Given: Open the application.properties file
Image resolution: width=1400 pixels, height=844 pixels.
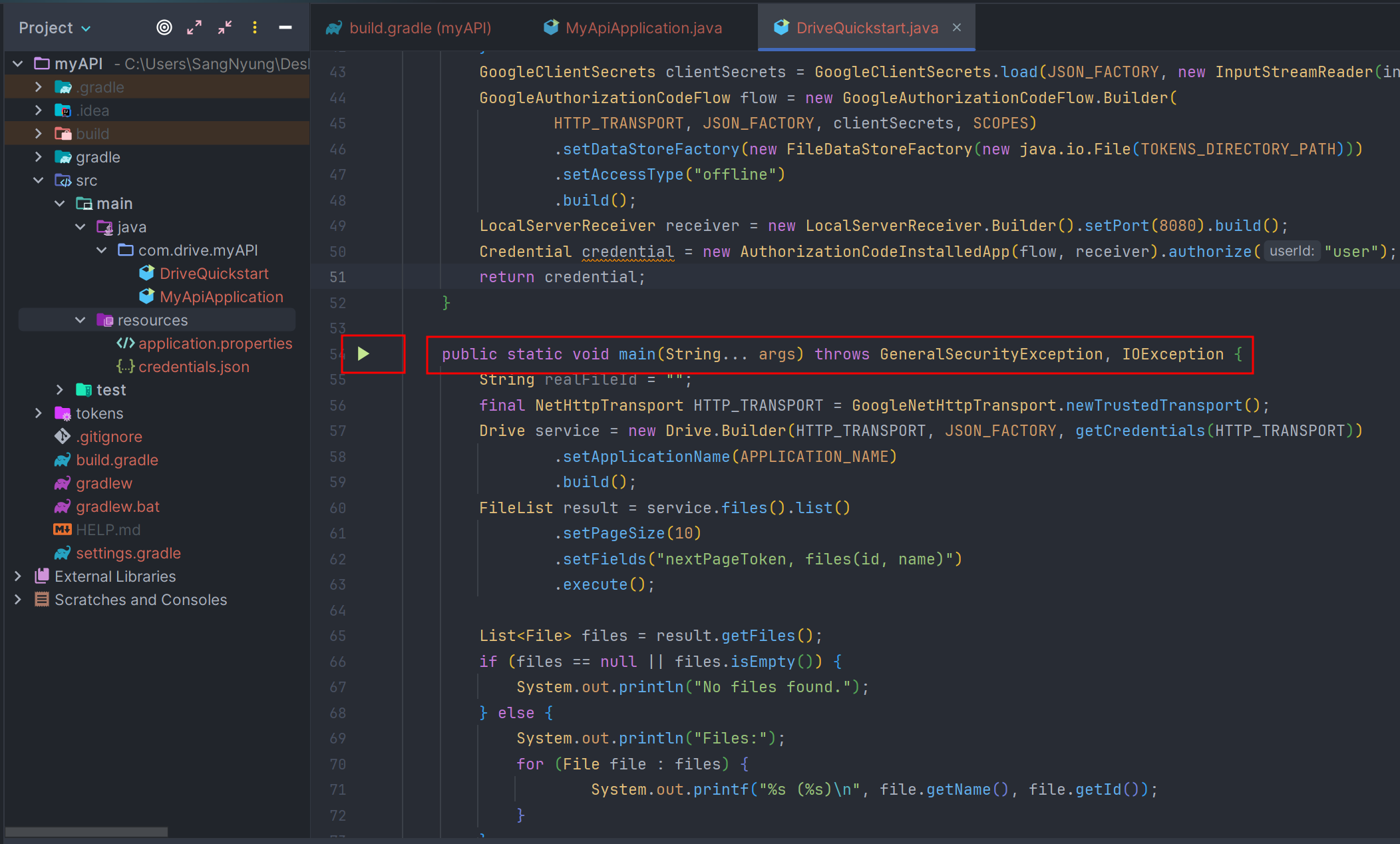Looking at the screenshot, I should point(215,343).
